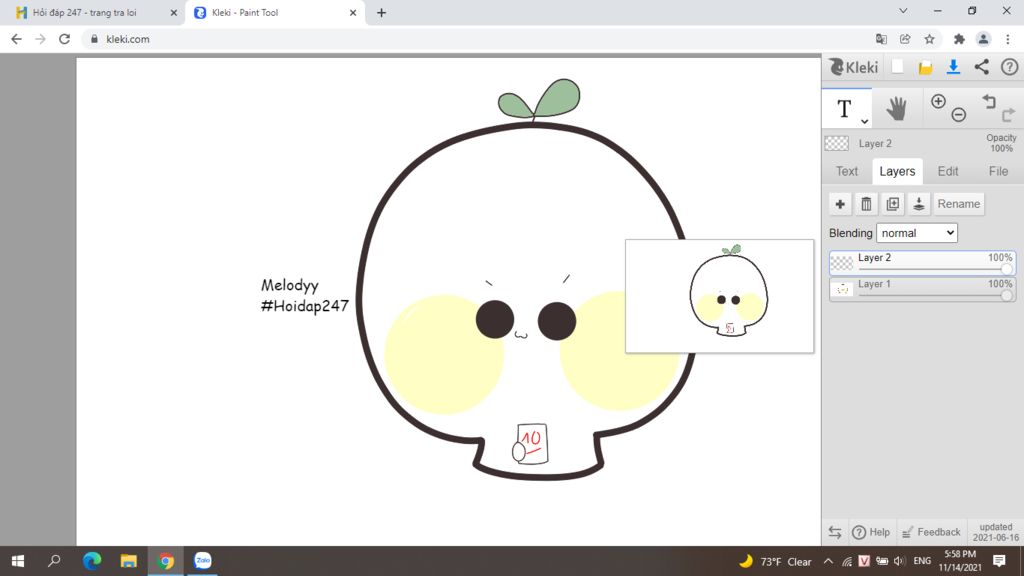The image size is (1024, 576).
Task: Switch to the Text tab
Action: (x=847, y=171)
